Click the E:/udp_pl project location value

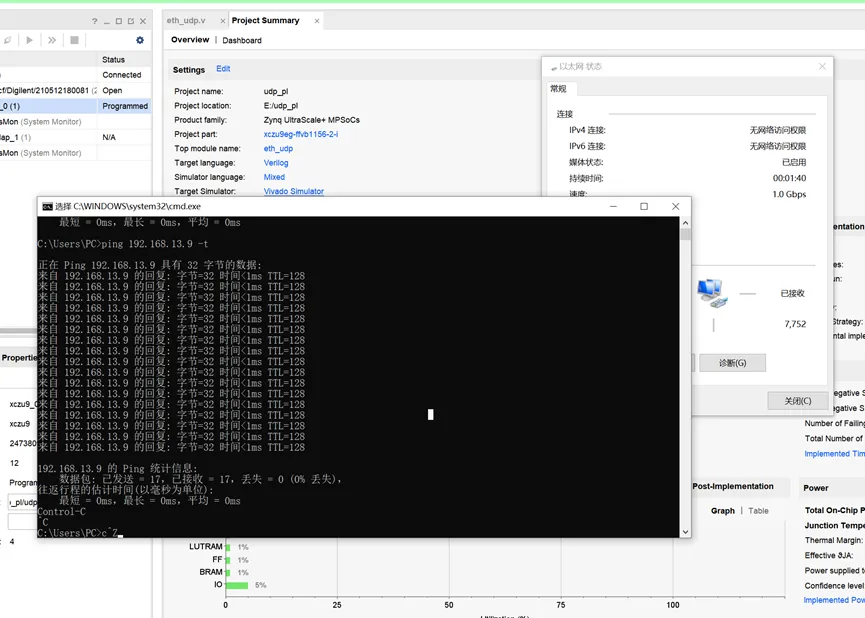(x=281, y=105)
